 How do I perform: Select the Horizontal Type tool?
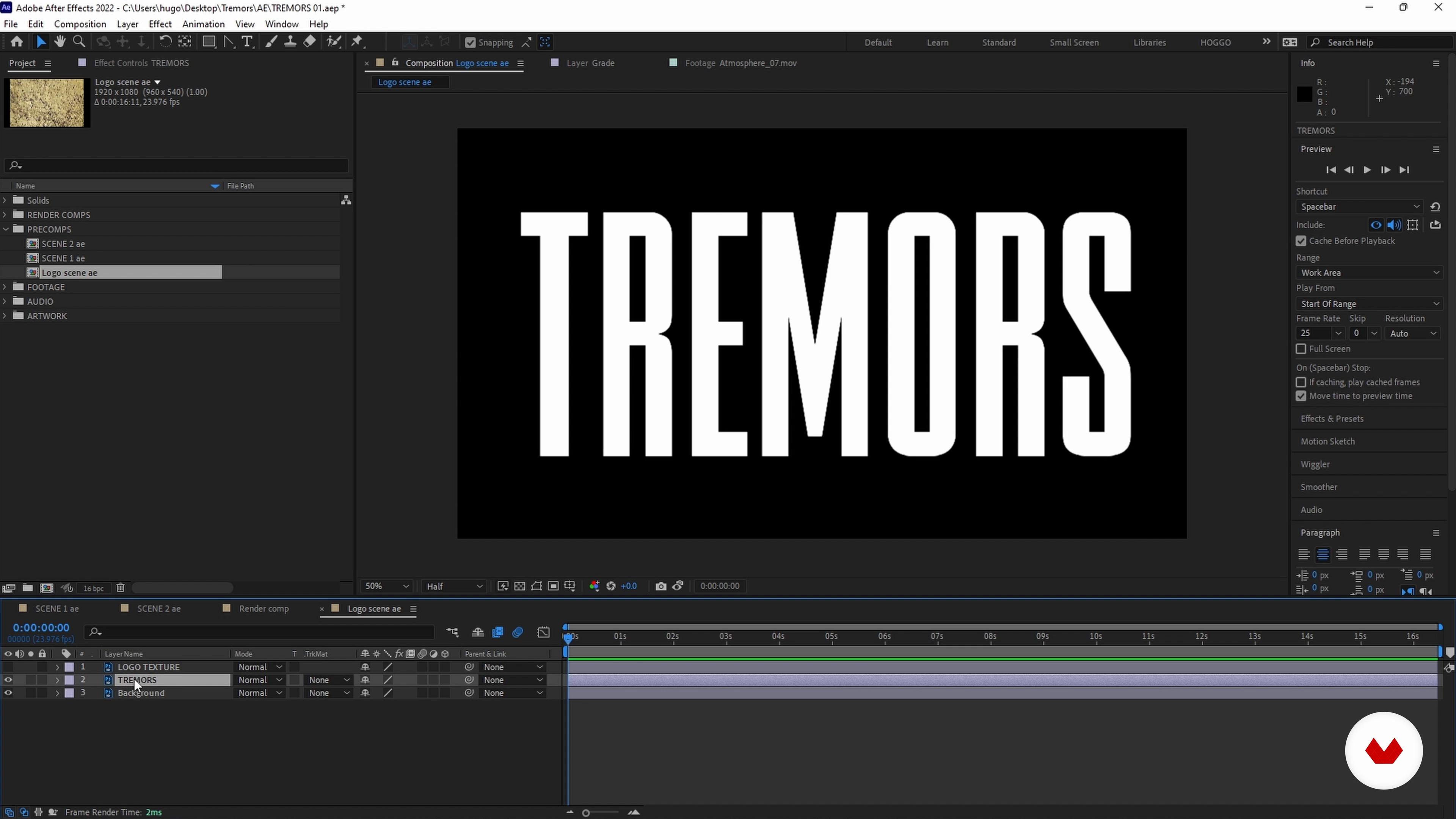tap(247, 42)
